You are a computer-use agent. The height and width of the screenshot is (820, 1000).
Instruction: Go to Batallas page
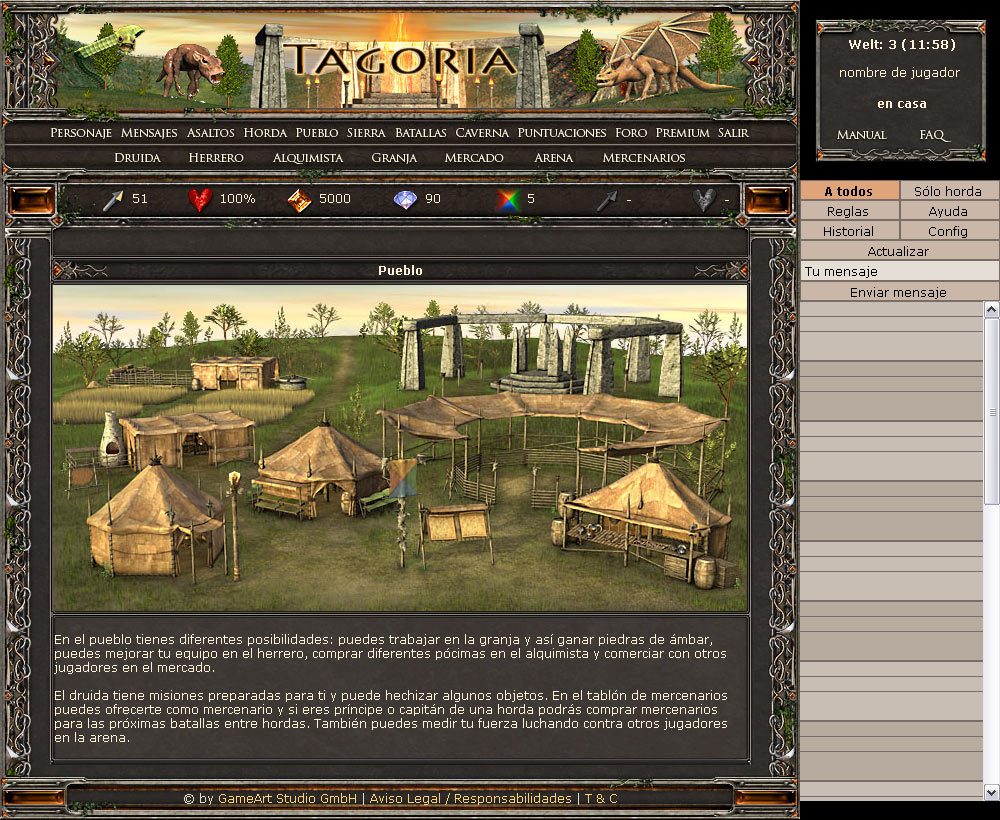pos(420,133)
